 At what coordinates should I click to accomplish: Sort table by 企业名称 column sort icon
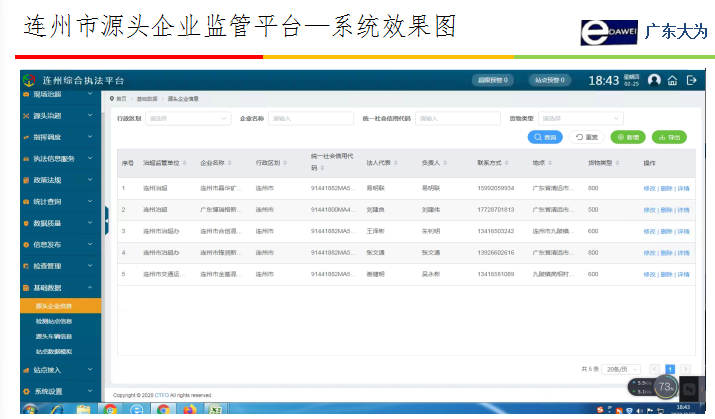[x=229, y=161]
